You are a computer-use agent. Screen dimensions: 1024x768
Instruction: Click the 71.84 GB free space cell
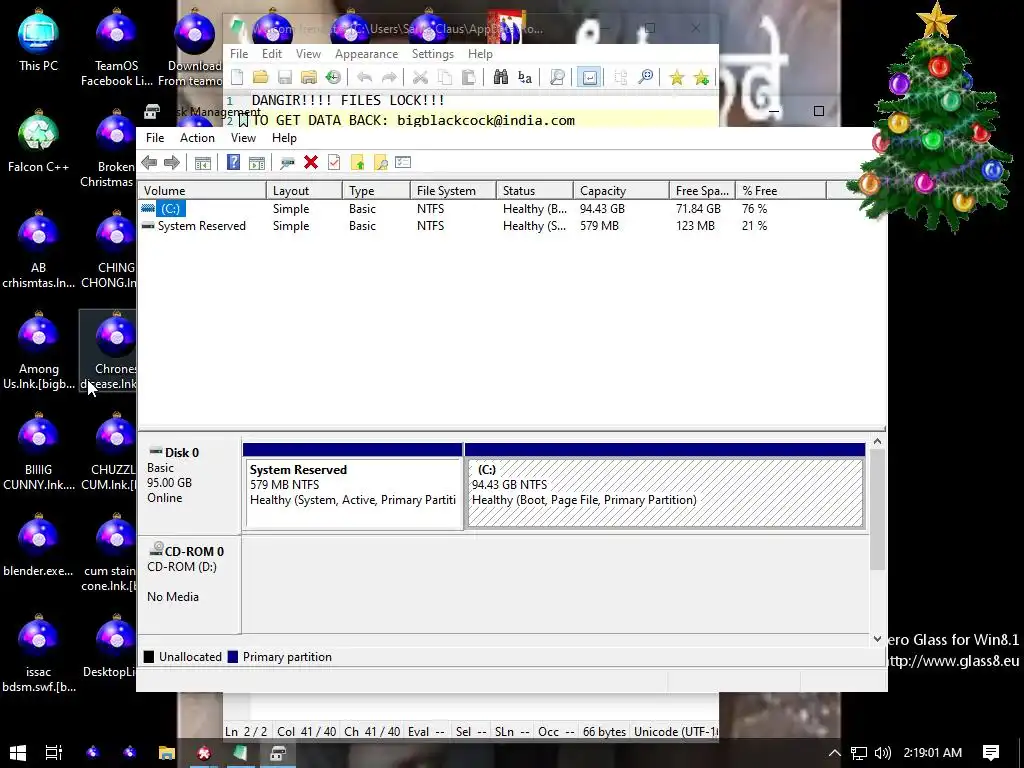click(x=698, y=208)
